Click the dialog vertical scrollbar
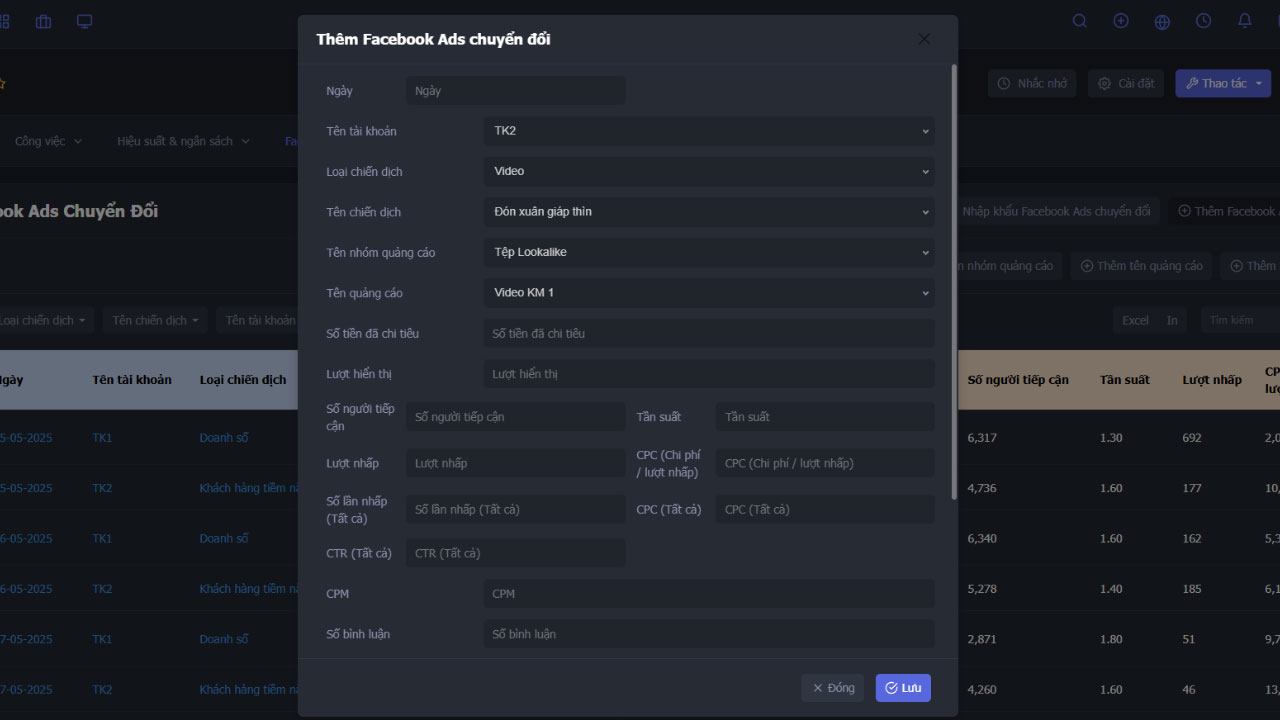1280x720 pixels. (953, 280)
